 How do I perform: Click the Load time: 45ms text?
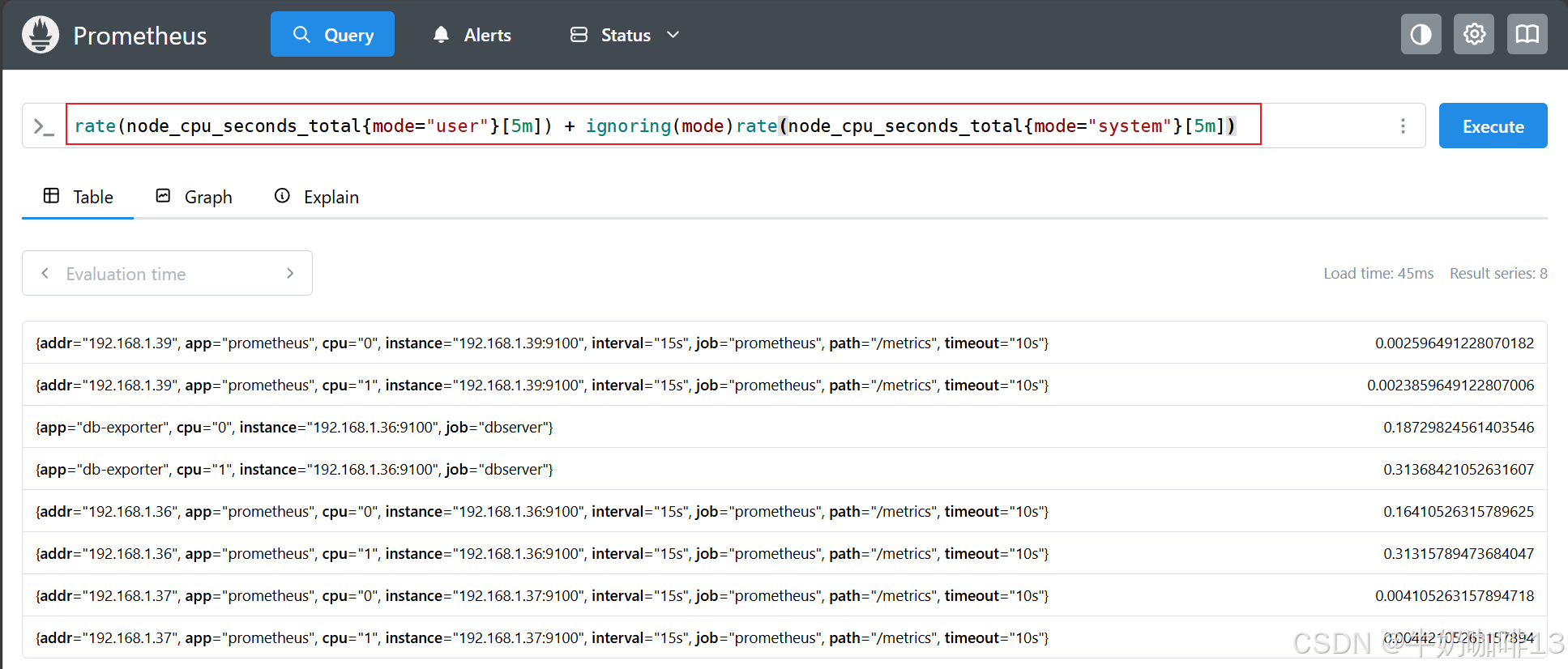click(1378, 274)
